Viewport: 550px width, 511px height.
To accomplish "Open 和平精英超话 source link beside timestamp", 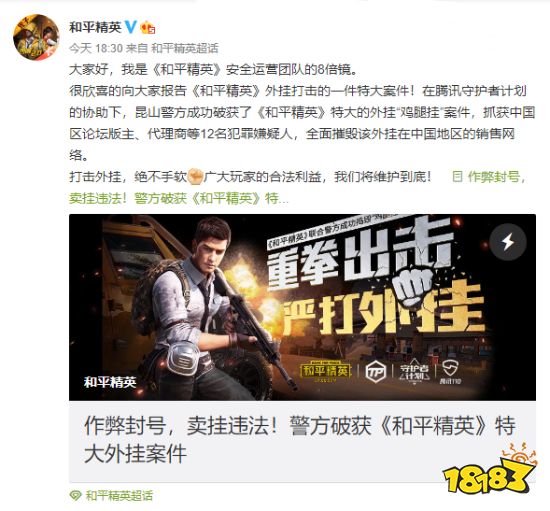I will (x=185, y=48).
